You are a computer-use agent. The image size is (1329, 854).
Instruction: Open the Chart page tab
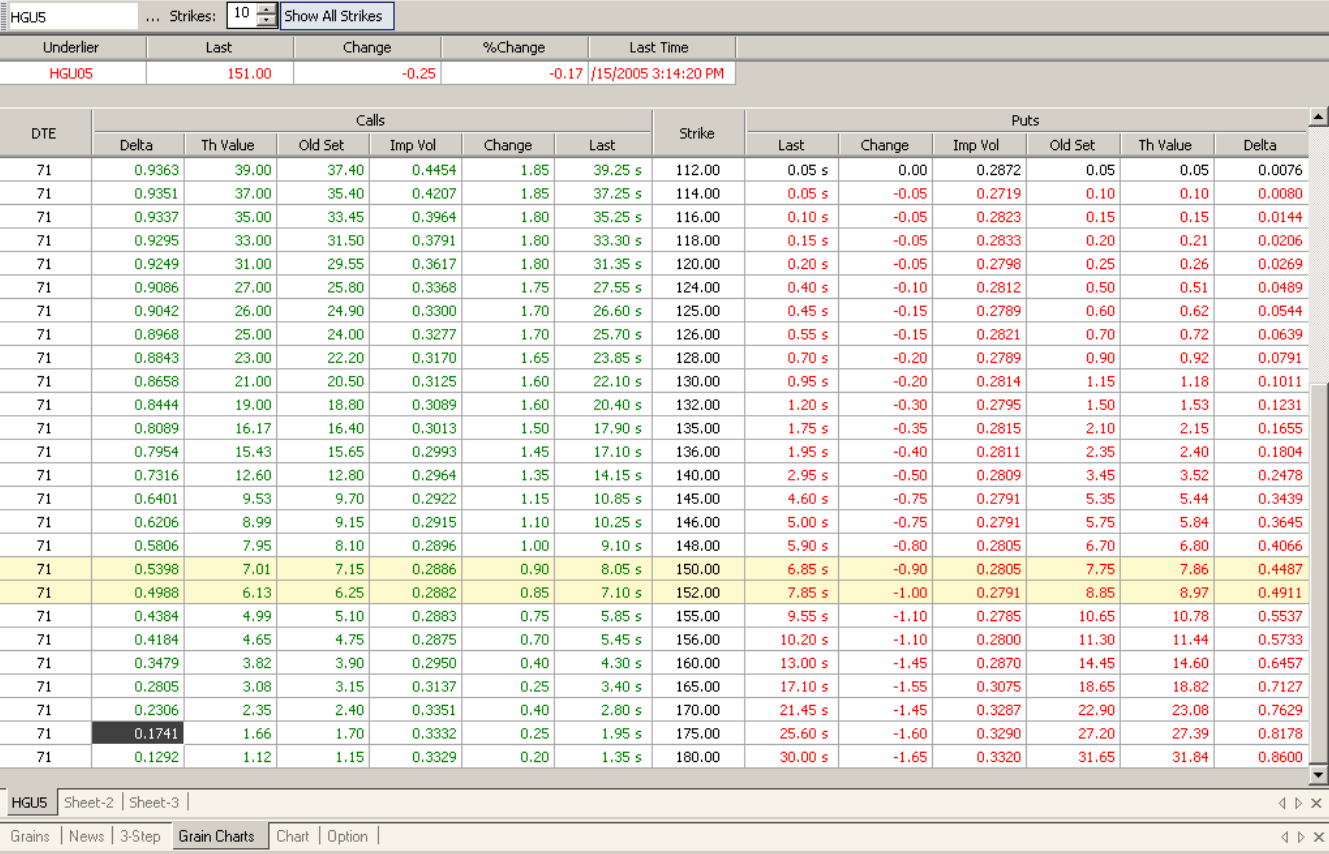tap(293, 836)
